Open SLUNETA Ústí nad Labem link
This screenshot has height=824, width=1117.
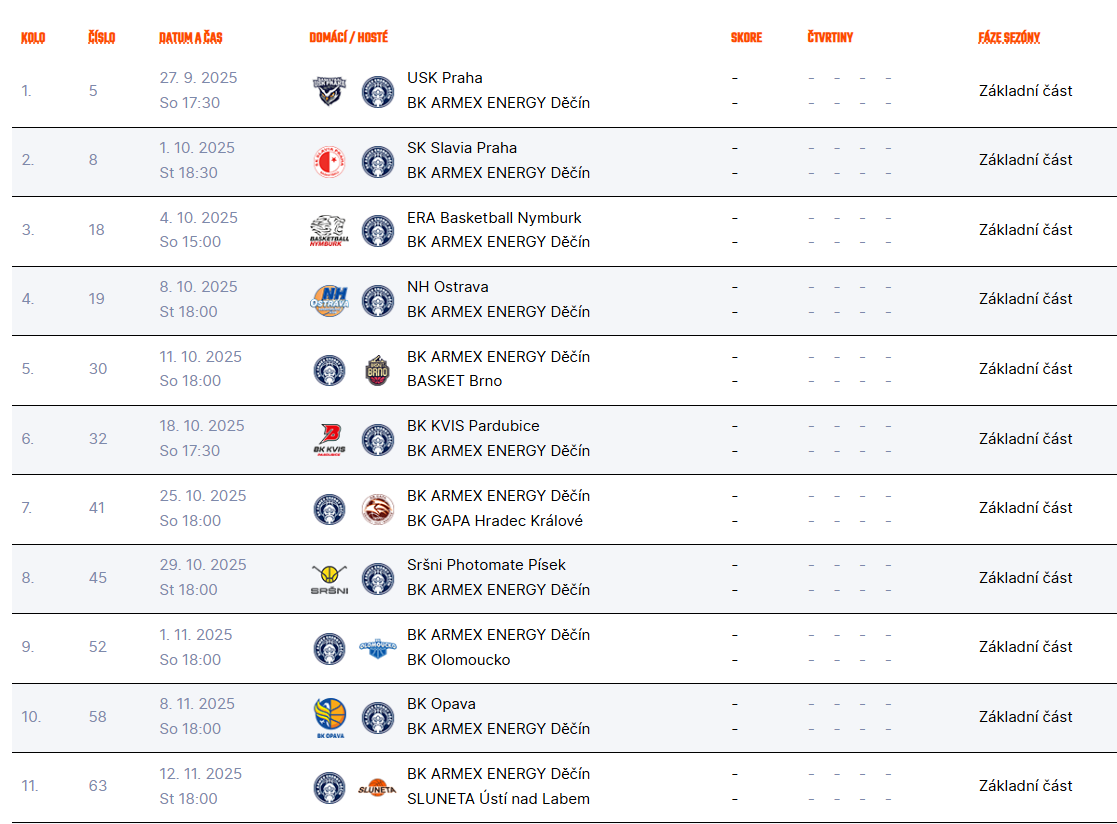(498, 799)
